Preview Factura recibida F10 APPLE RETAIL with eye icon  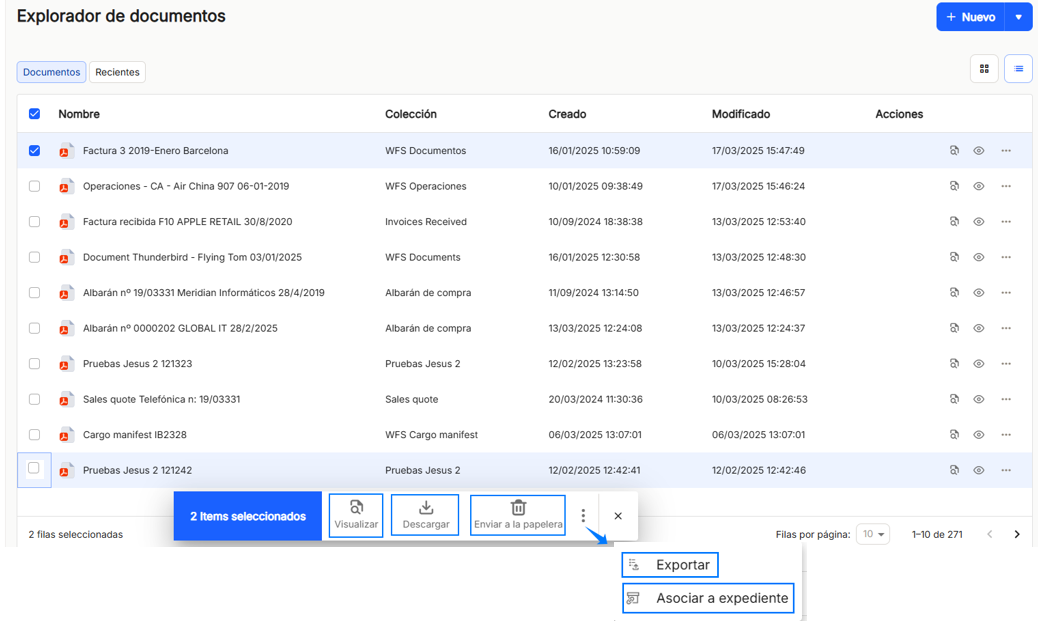(978, 221)
